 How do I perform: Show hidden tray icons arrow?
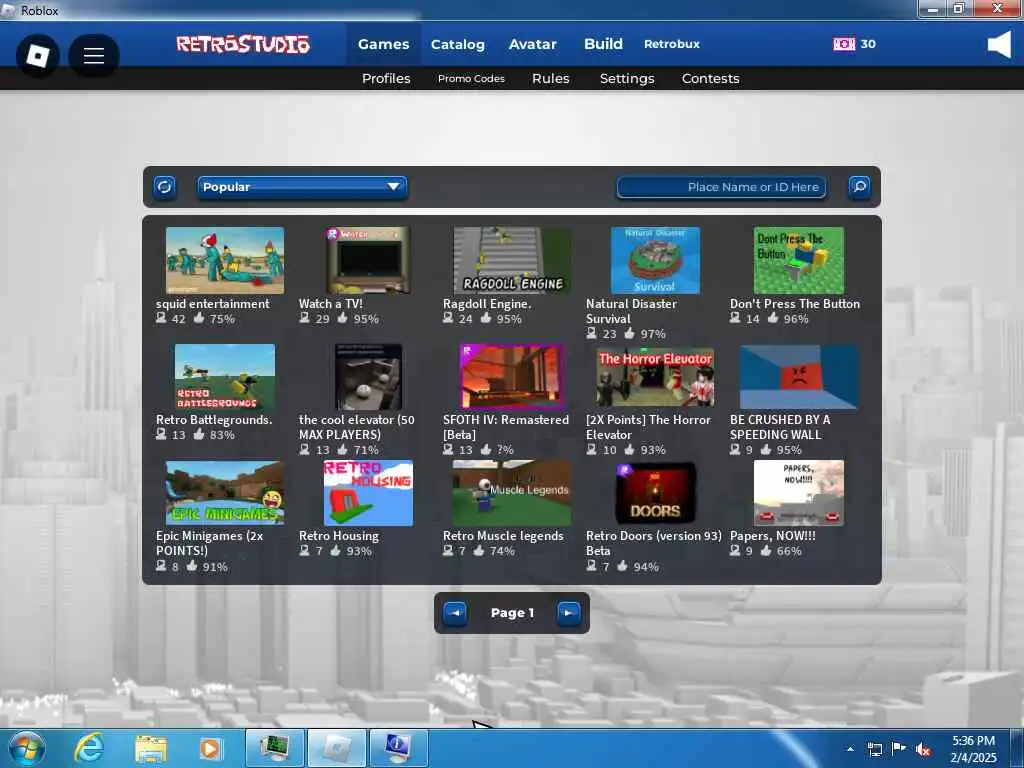point(850,749)
